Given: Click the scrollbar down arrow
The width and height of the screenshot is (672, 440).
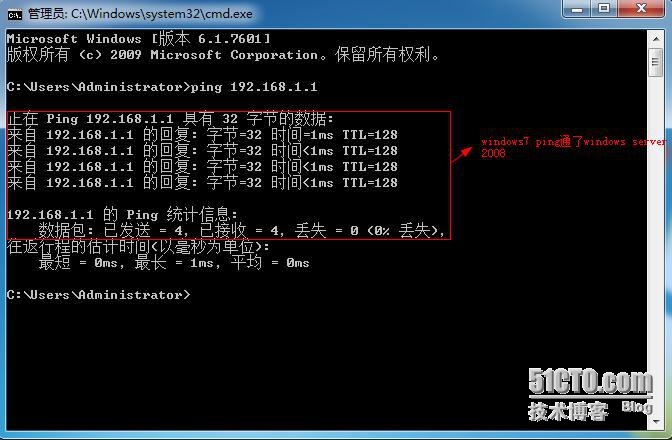Looking at the screenshot, I should [656, 421].
